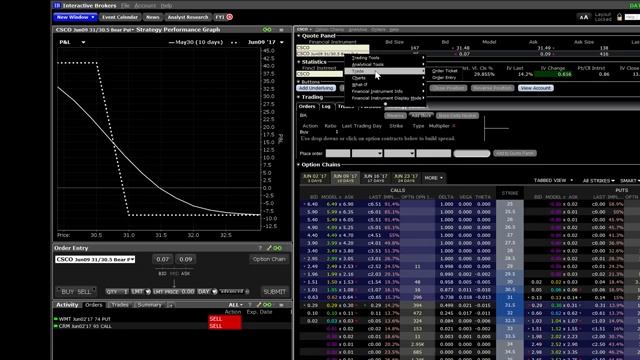
Task: Click the help question mark in Order Entry header
Action: coord(260,248)
